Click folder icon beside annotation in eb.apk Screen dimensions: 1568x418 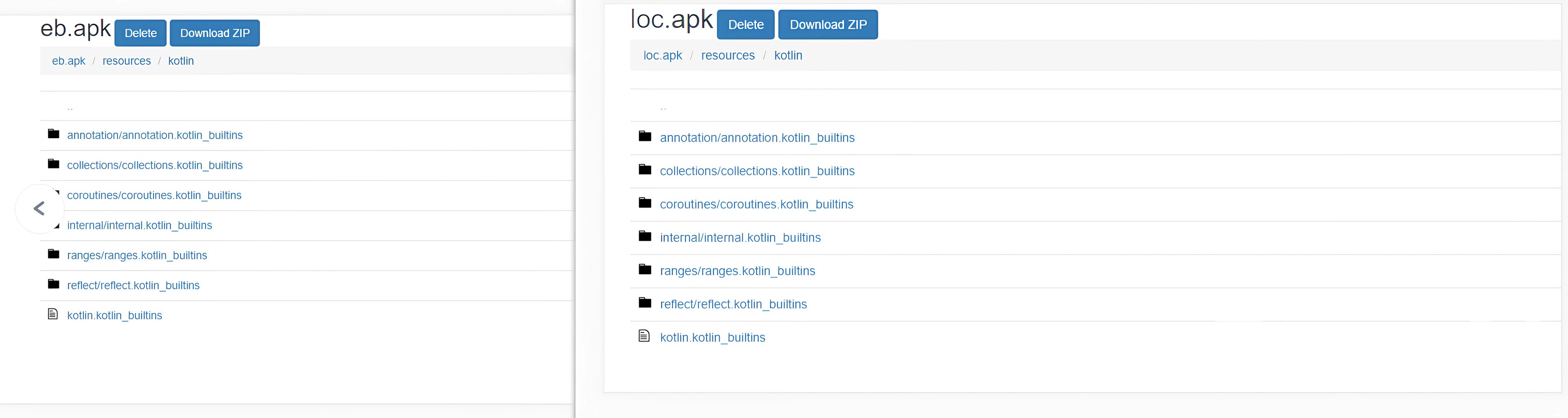[x=53, y=134]
